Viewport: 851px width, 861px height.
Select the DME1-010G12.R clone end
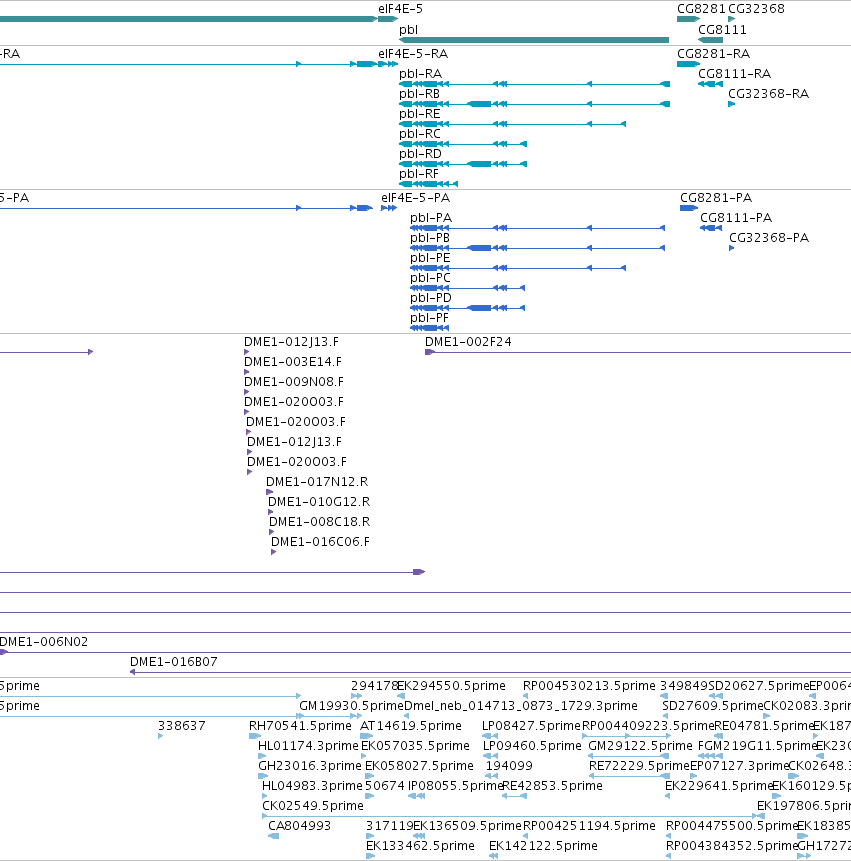[x=270, y=512]
